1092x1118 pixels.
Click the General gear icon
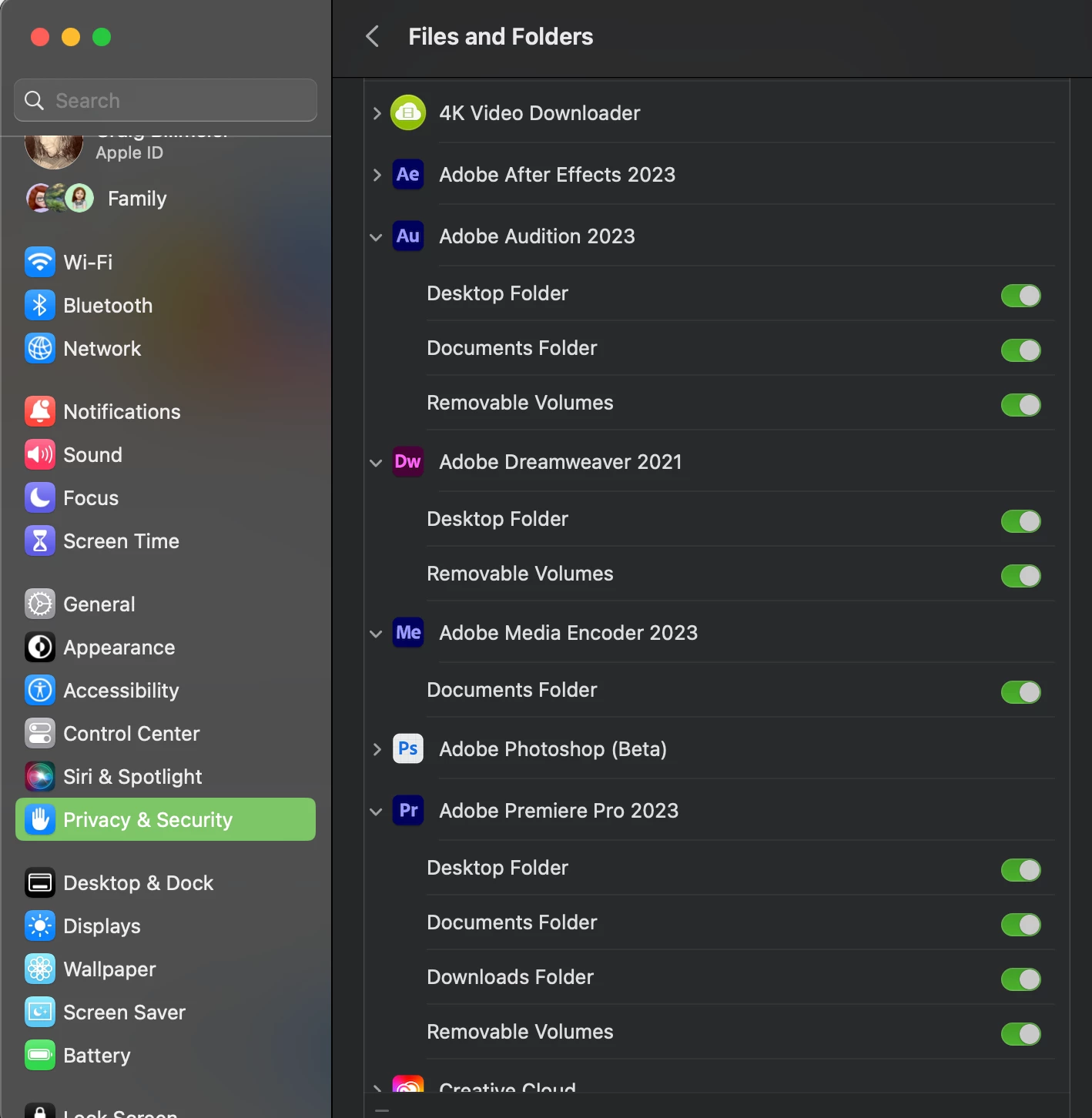(40, 604)
